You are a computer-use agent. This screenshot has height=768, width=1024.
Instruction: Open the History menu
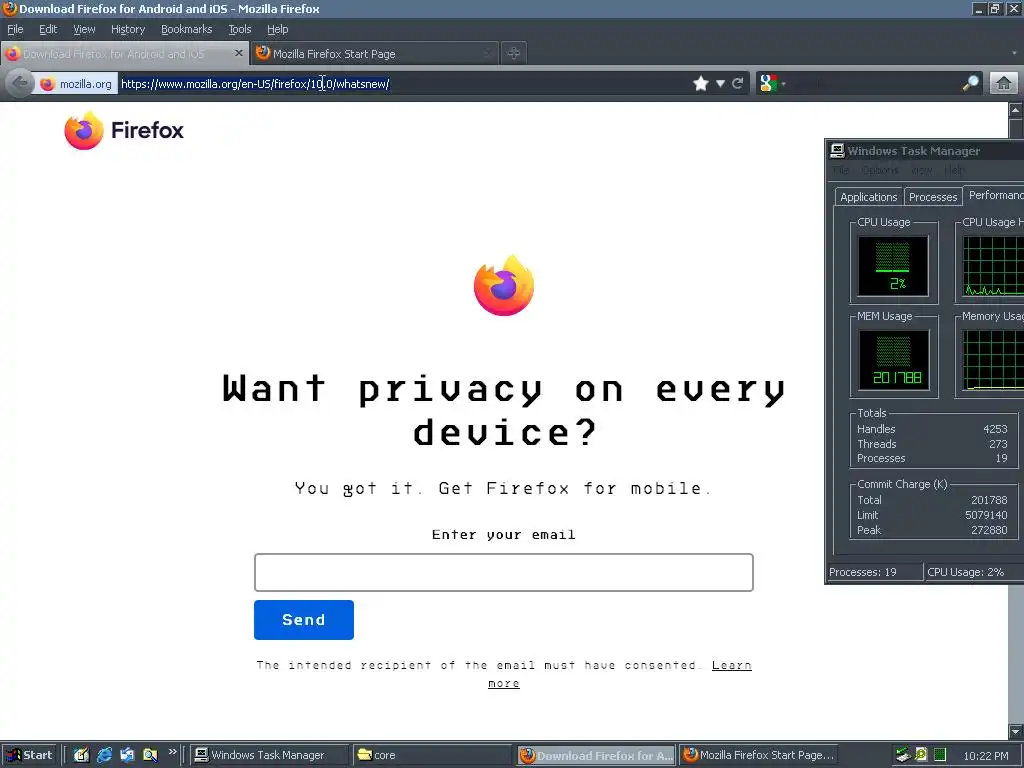pos(127,29)
